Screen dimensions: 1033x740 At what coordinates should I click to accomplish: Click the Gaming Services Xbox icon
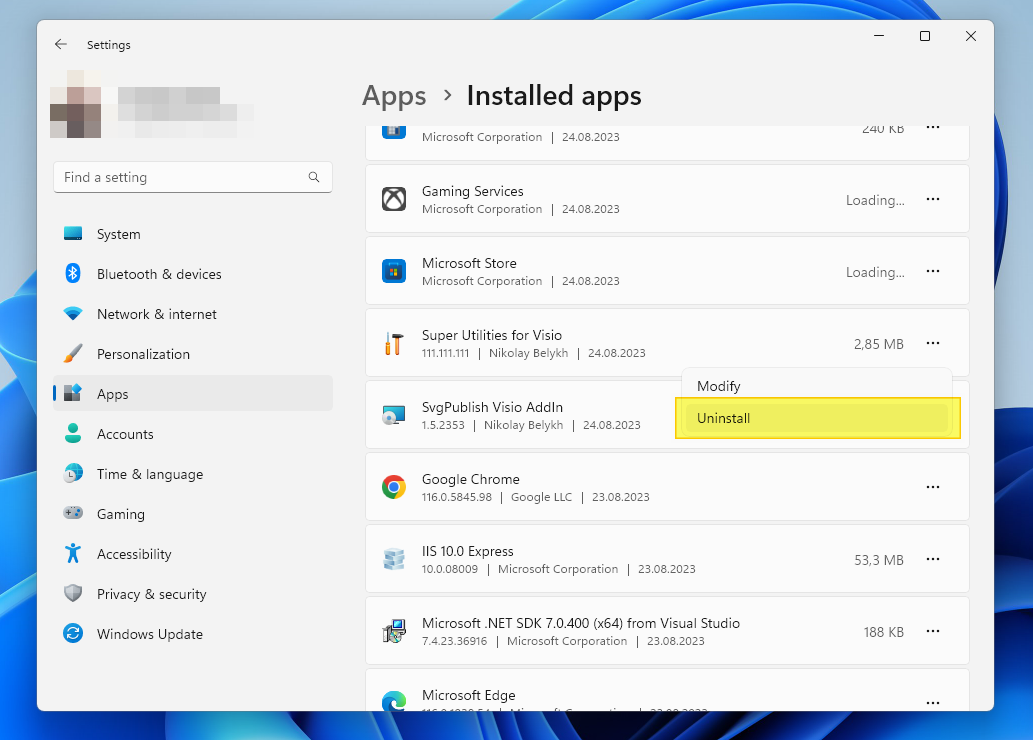click(394, 199)
